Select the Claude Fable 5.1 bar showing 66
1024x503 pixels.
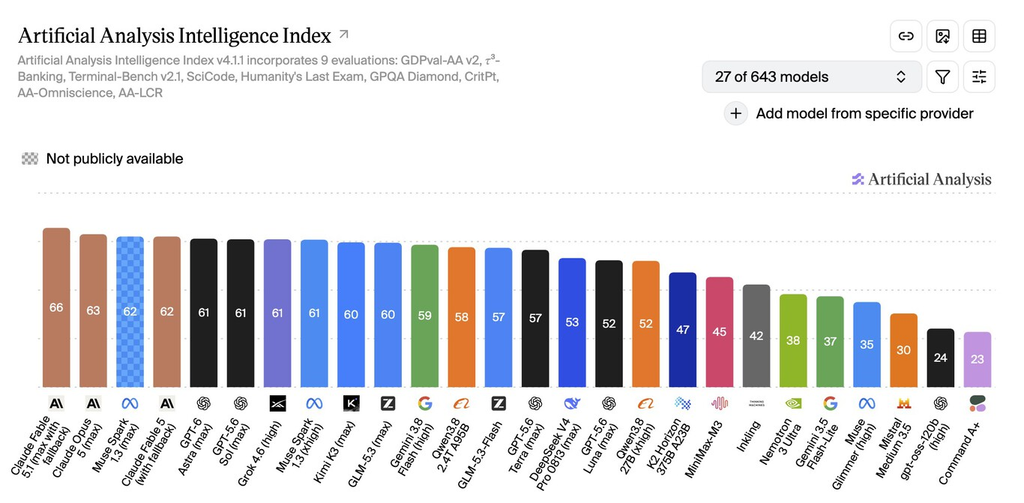tap(56, 308)
